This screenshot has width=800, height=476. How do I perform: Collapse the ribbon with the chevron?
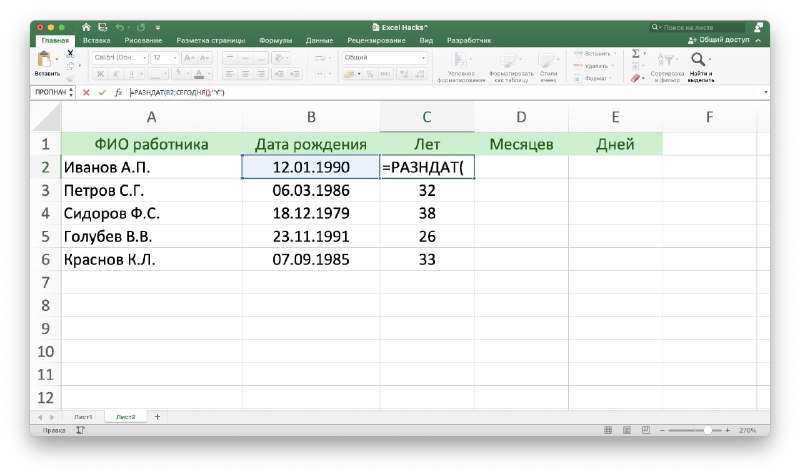pos(758,40)
